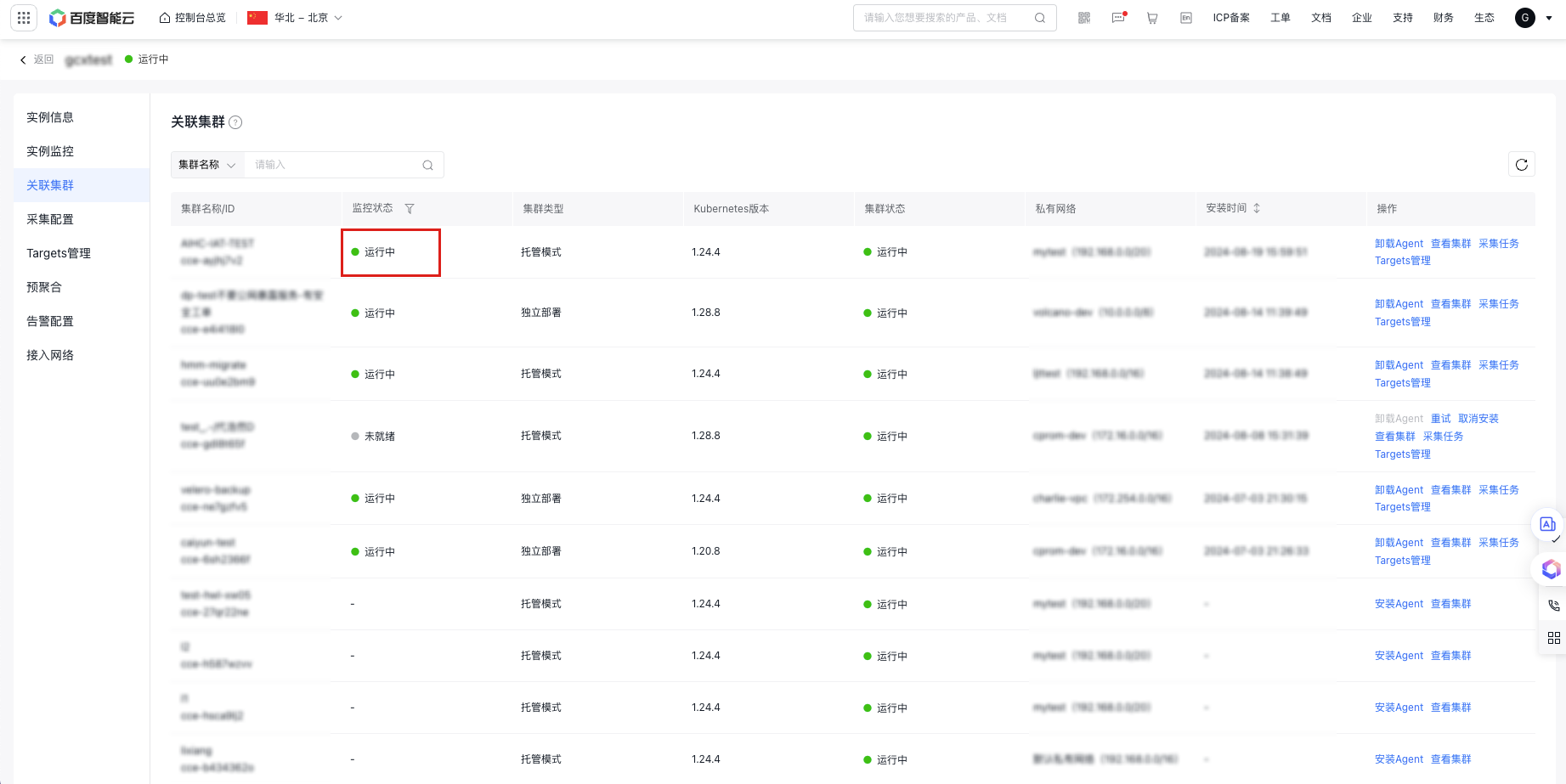Select 接入网络 in the sidebar
1566x784 pixels.
tap(82, 355)
